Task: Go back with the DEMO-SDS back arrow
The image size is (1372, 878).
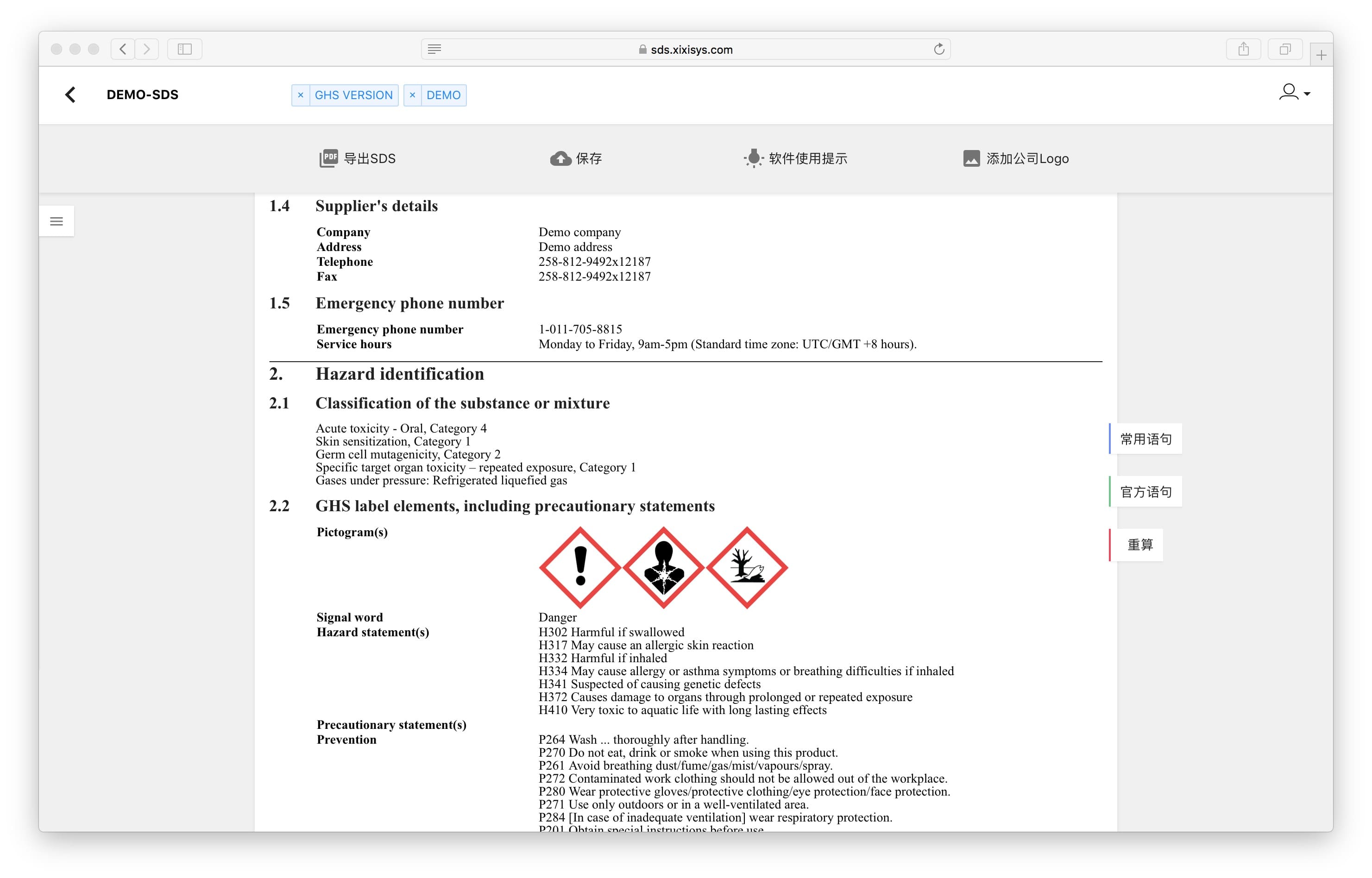Action: click(x=70, y=94)
